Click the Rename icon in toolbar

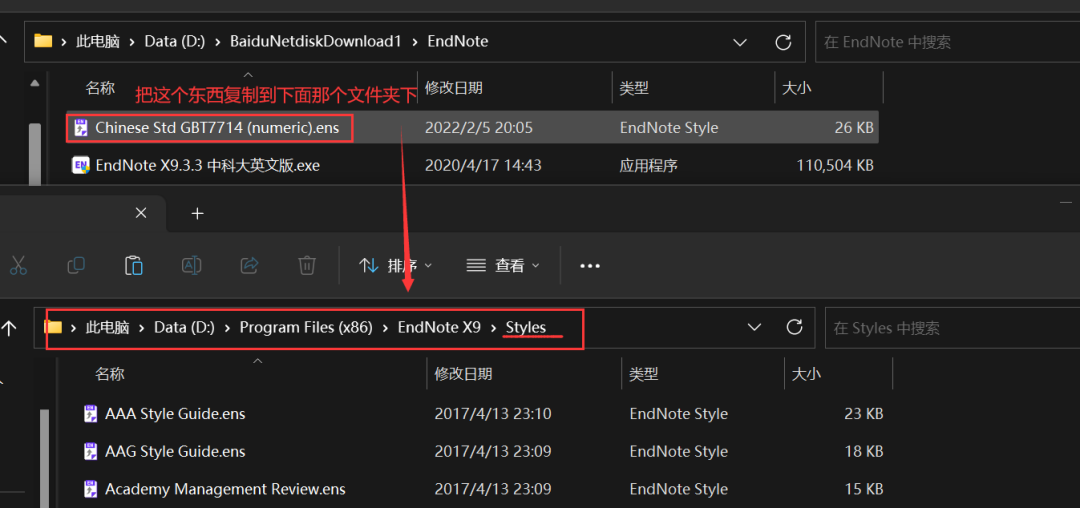191,265
